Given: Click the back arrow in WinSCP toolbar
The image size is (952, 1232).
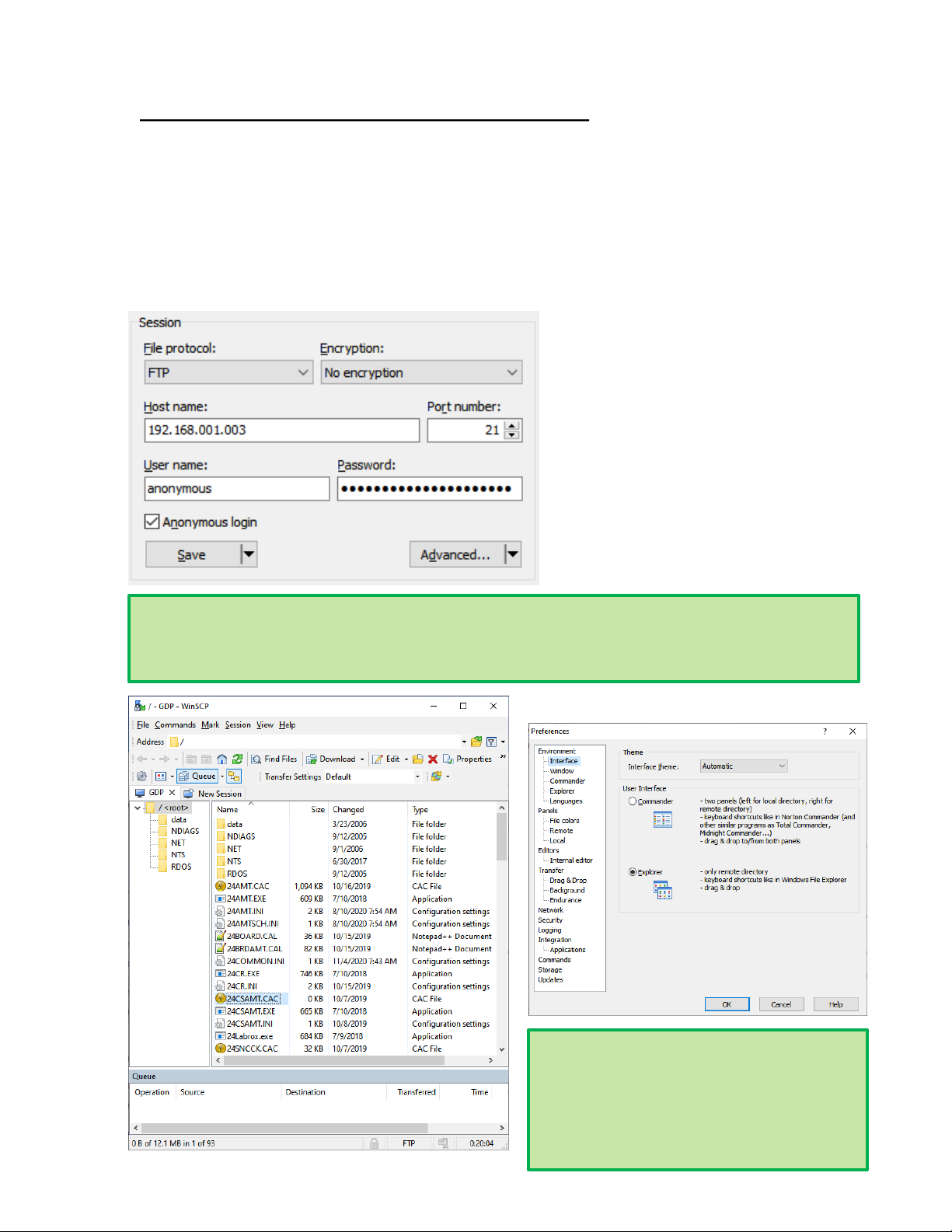Looking at the screenshot, I should click(x=141, y=759).
